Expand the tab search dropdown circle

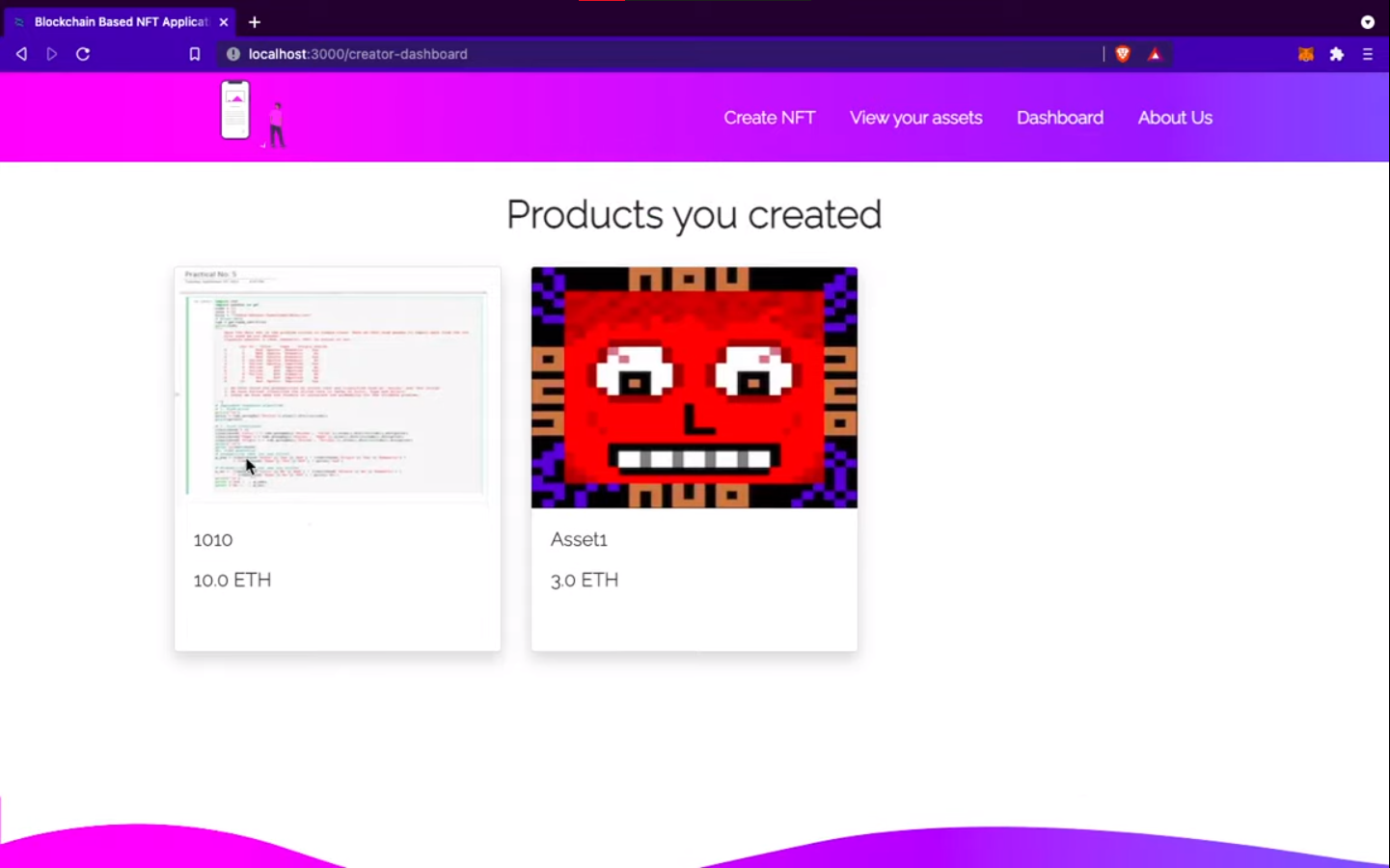[x=1368, y=21]
